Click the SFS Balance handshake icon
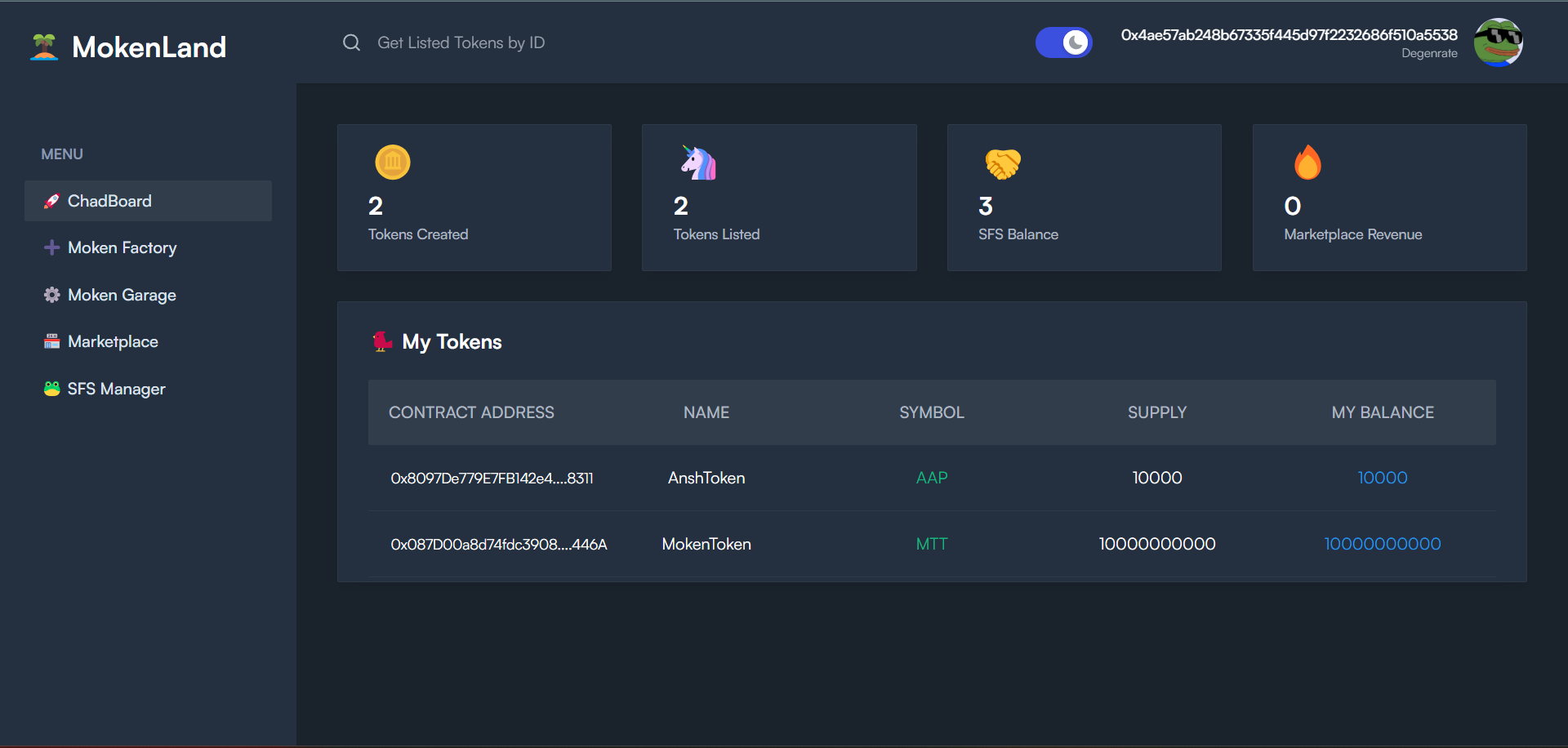Viewport: 1568px width, 748px height. pos(1003,163)
